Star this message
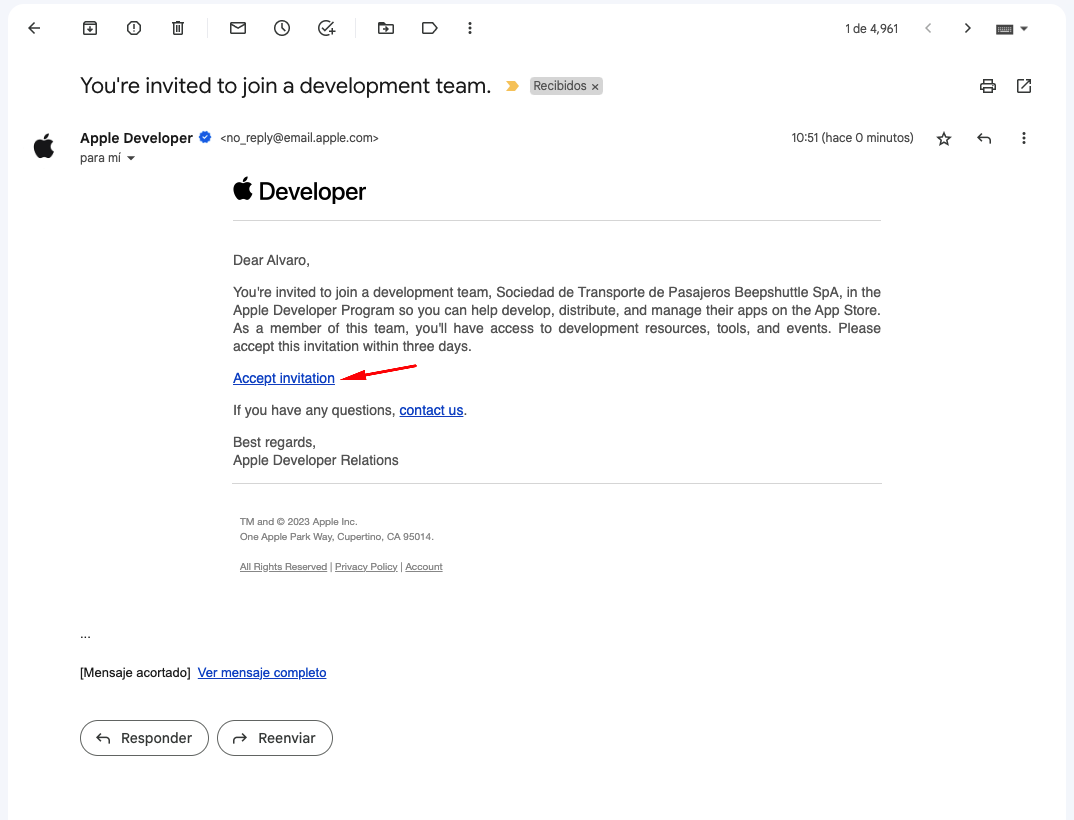The image size is (1074, 820). pos(944,139)
